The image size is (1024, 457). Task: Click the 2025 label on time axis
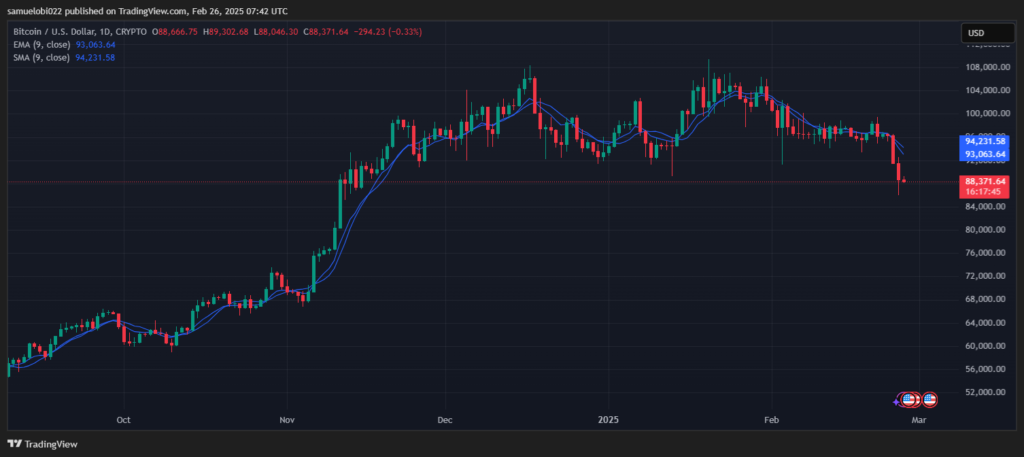608,419
